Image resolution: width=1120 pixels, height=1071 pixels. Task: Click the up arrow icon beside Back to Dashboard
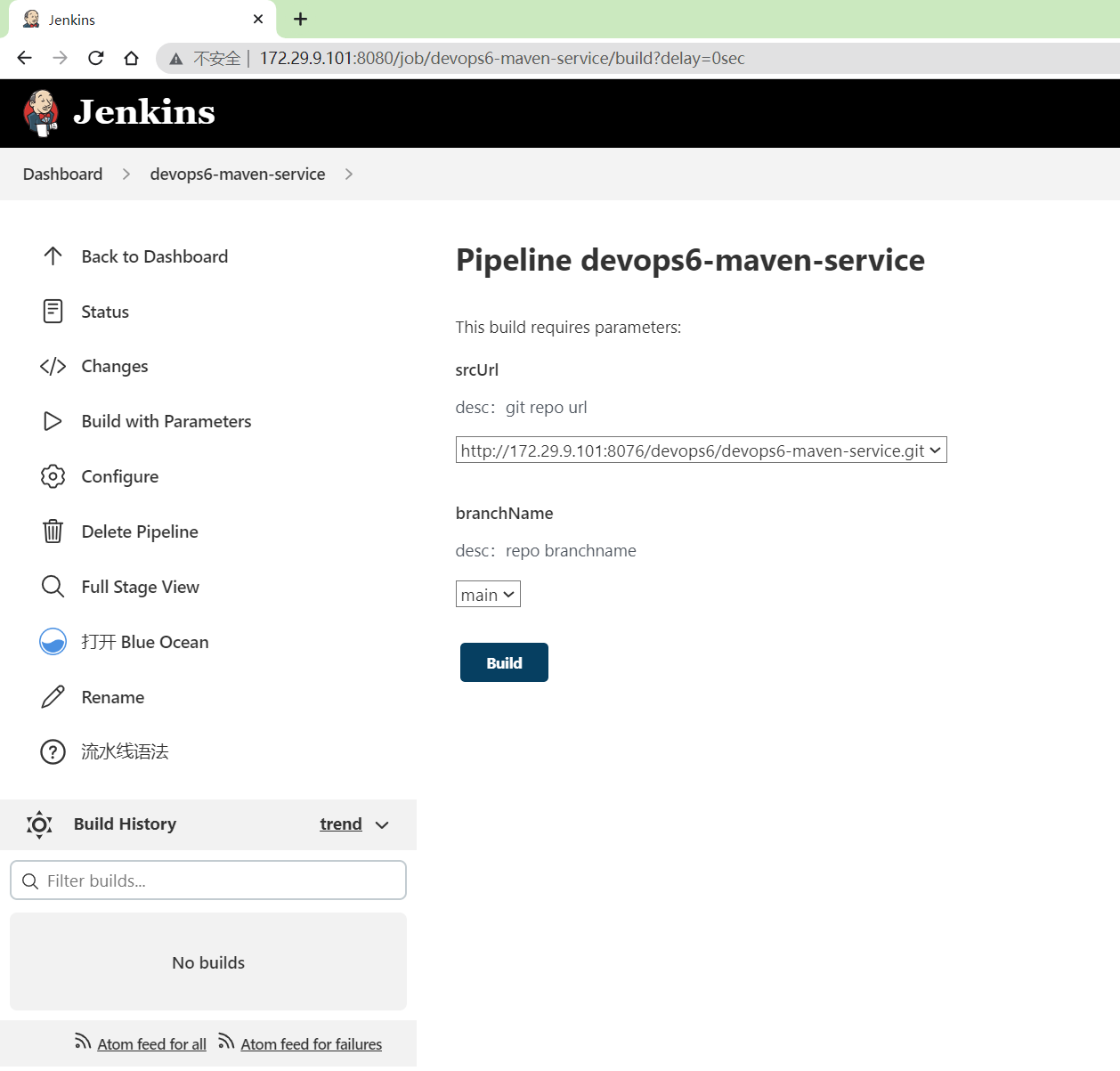pos(53,256)
